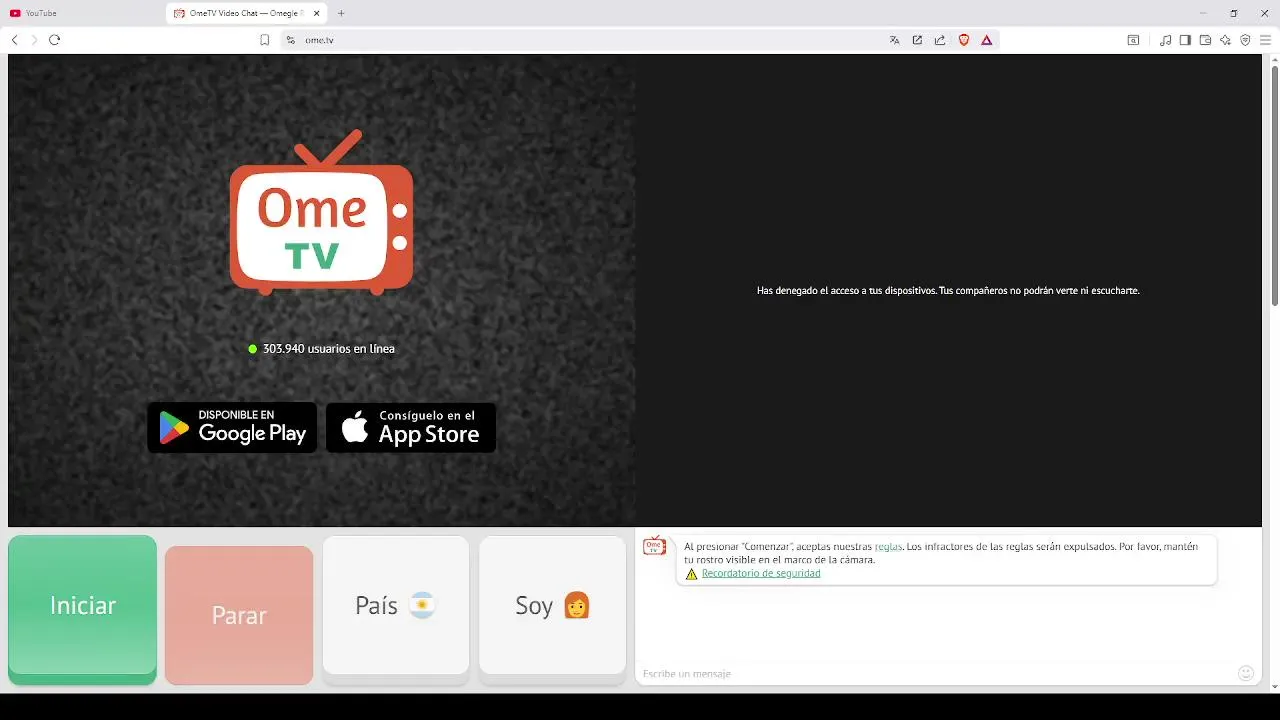The height and width of the screenshot is (720, 1280).
Task: Click the page vertical scrollbar thumb
Action: point(1274,185)
